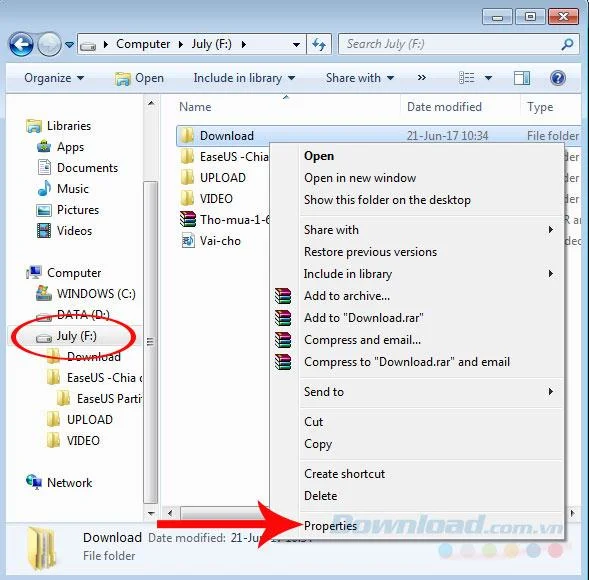Click the Videos library icon
The image size is (589, 580).
click(44, 231)
